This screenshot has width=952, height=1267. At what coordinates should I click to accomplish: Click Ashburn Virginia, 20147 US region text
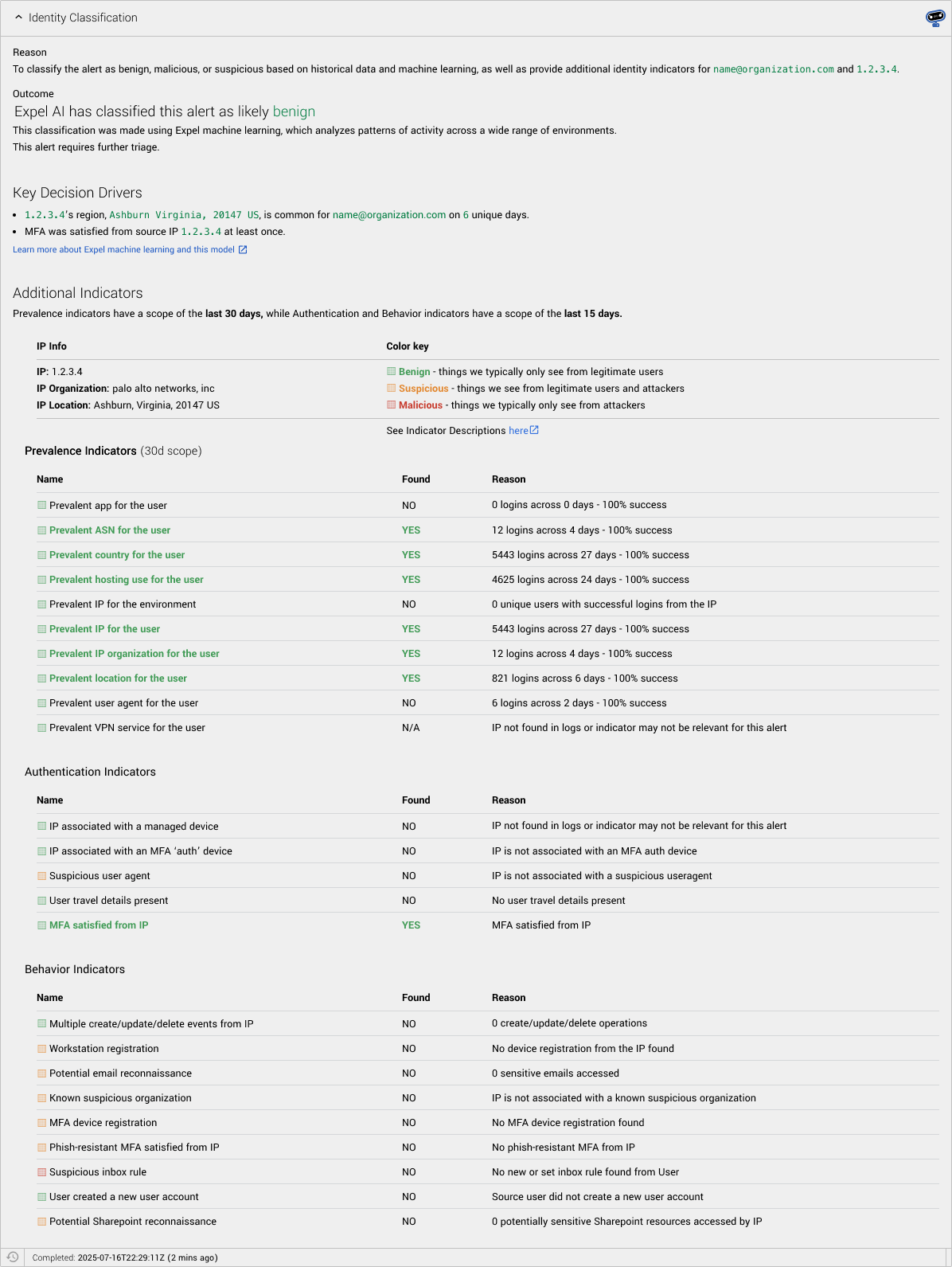184,215
